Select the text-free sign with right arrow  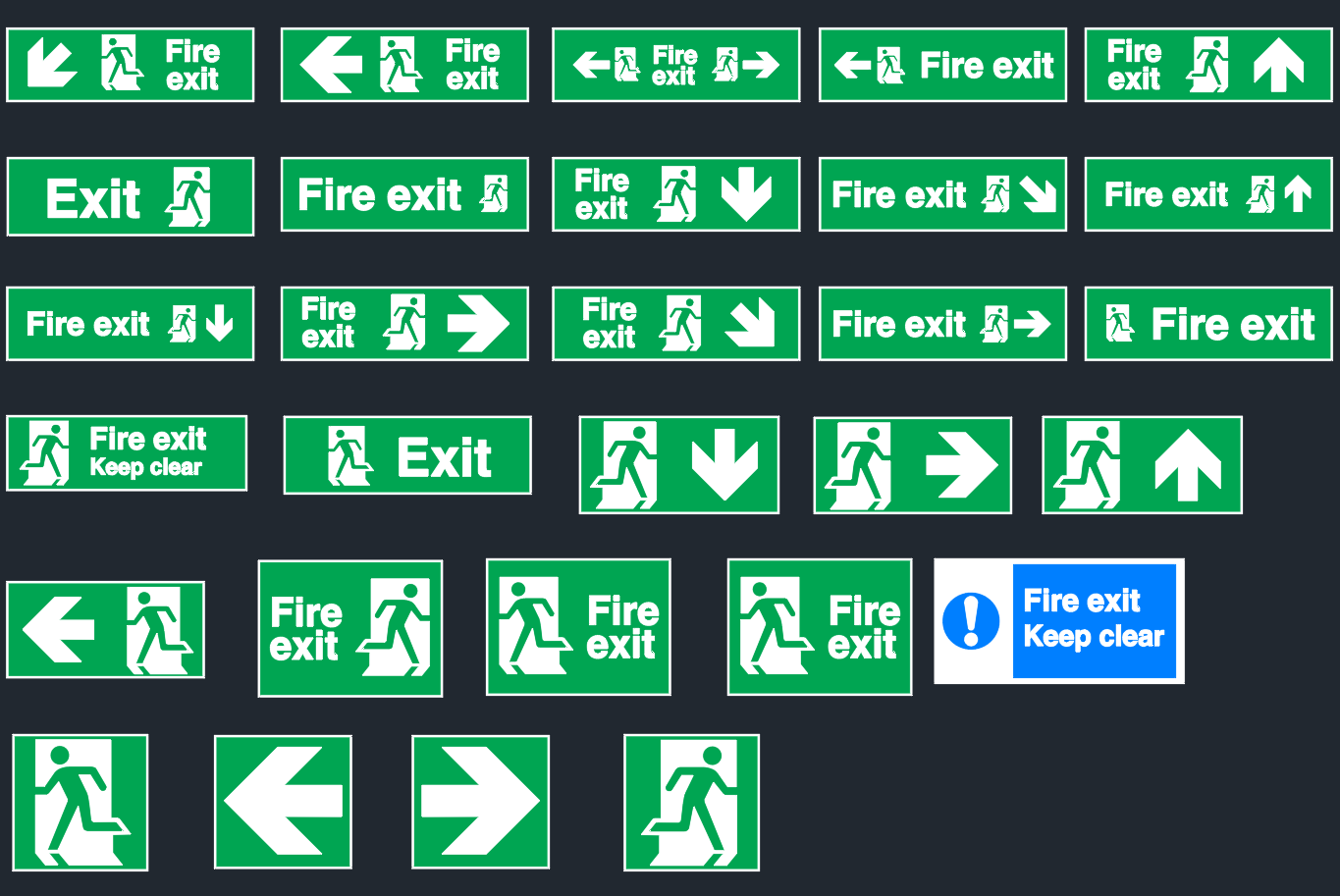913,465
